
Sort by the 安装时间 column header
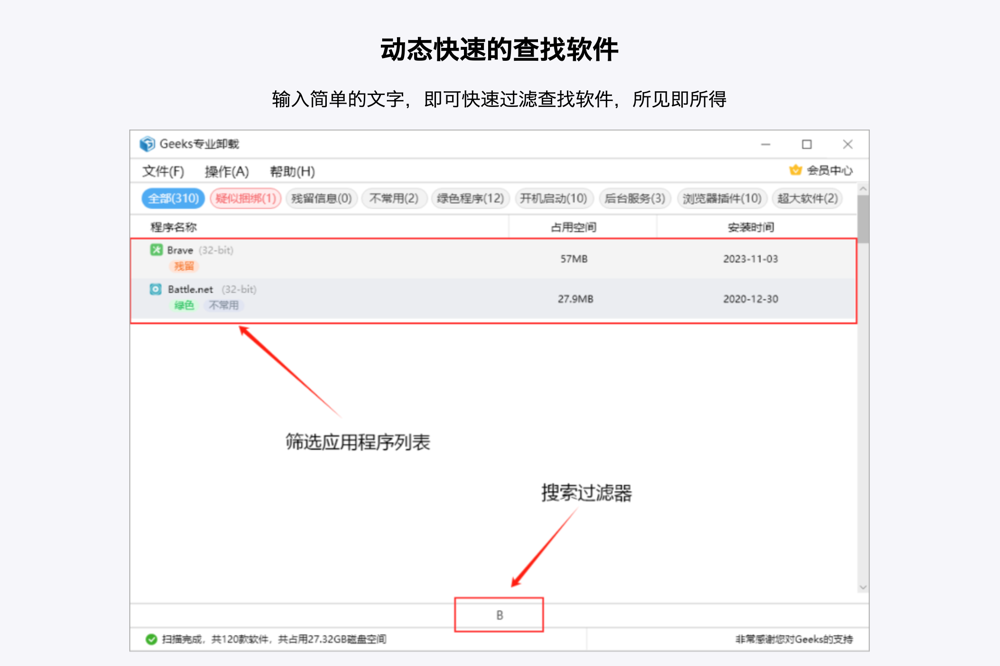click(751, 226)
